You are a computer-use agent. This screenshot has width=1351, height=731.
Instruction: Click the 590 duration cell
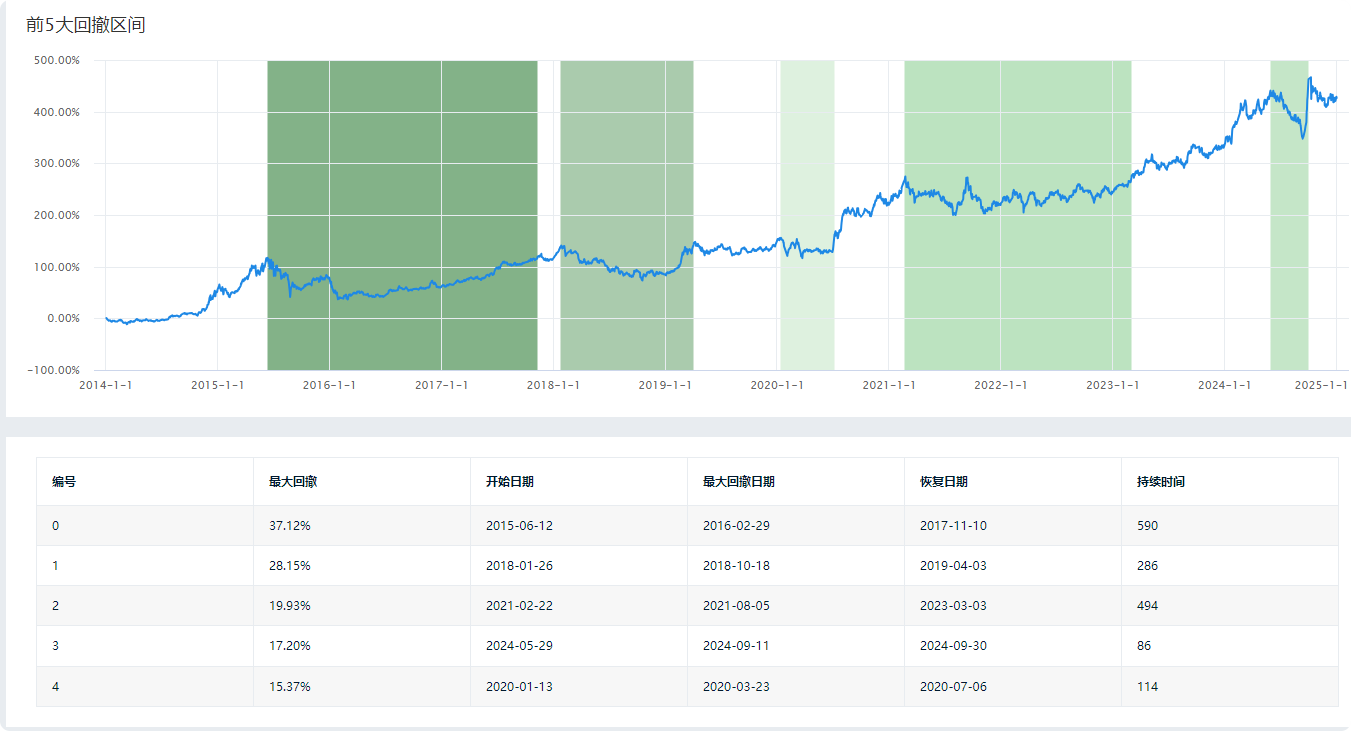coord(1147,526)
